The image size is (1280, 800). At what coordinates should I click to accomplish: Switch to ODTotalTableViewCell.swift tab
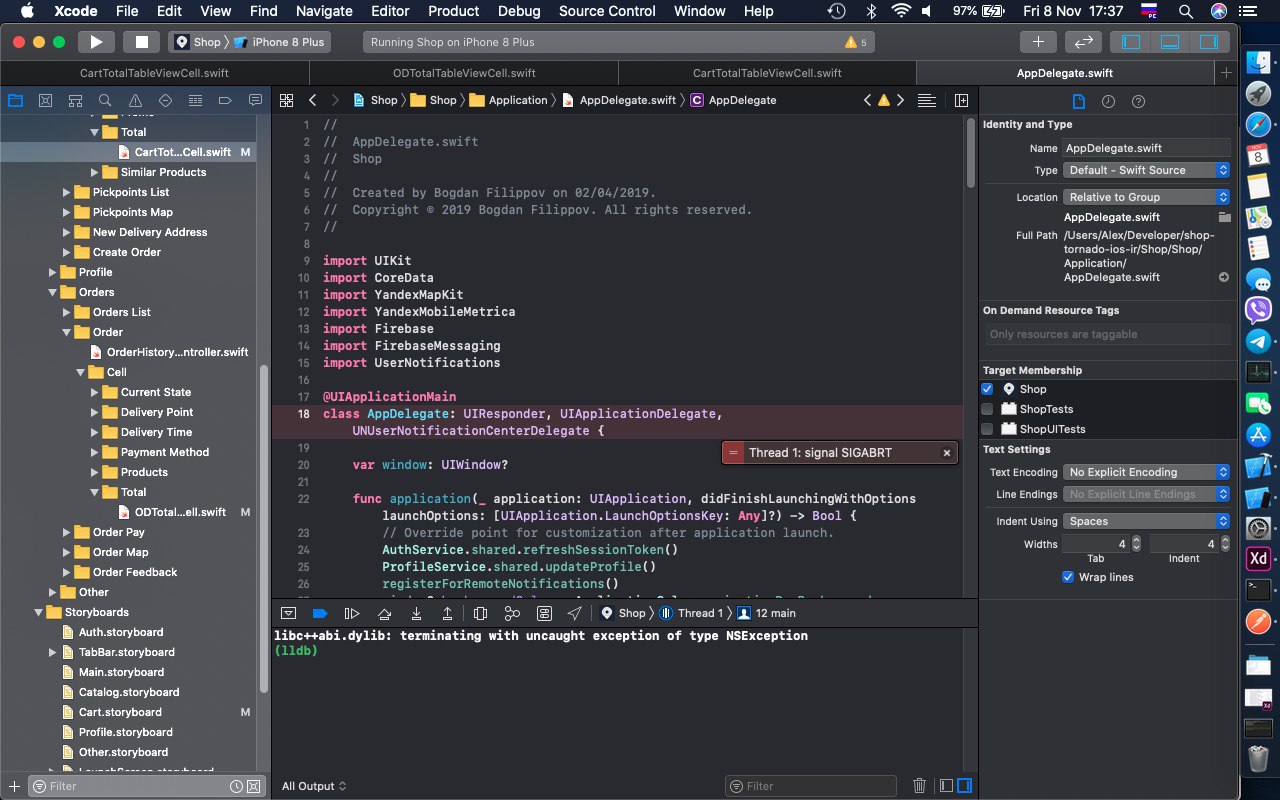pyautogui.click(x=464, y=73)
